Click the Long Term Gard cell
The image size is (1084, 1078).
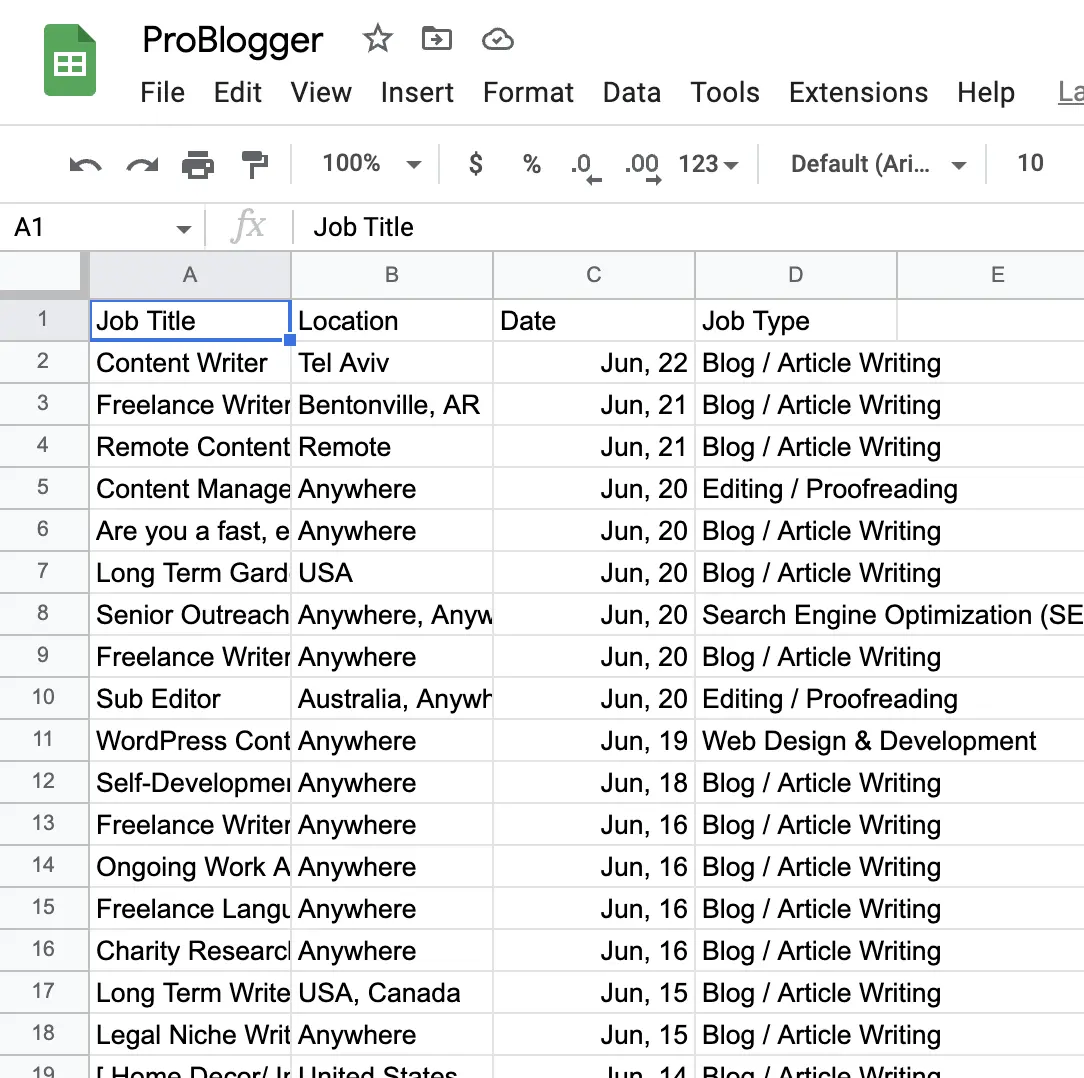[190, 573]
